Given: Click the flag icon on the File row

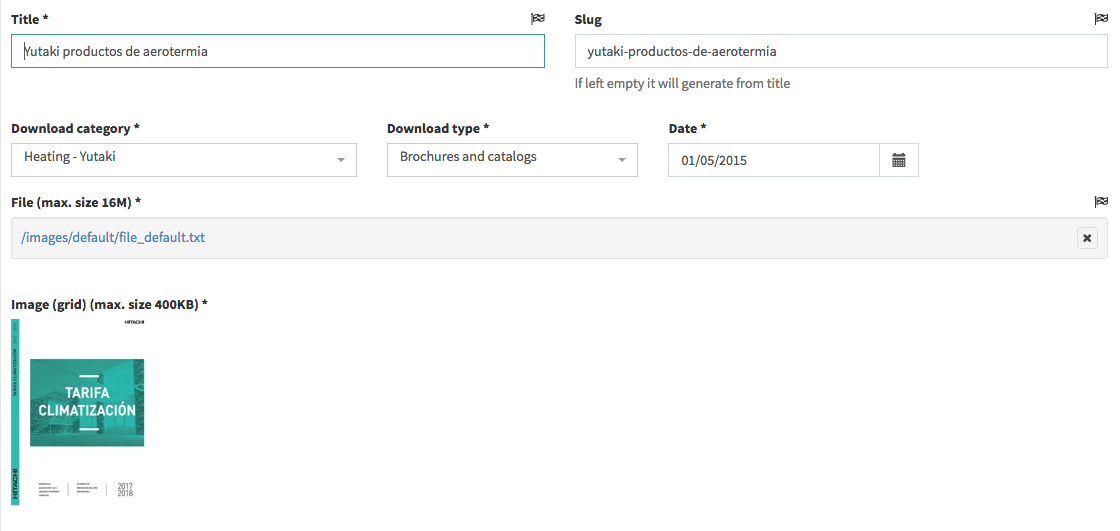Looking at the screenshot, I should coord(1101,202).
